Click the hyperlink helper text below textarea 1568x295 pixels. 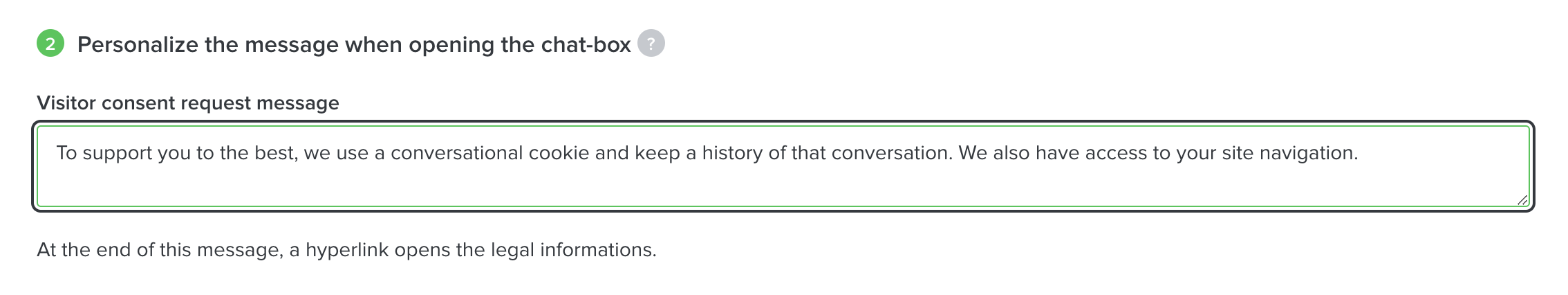[x=346, y=250]
